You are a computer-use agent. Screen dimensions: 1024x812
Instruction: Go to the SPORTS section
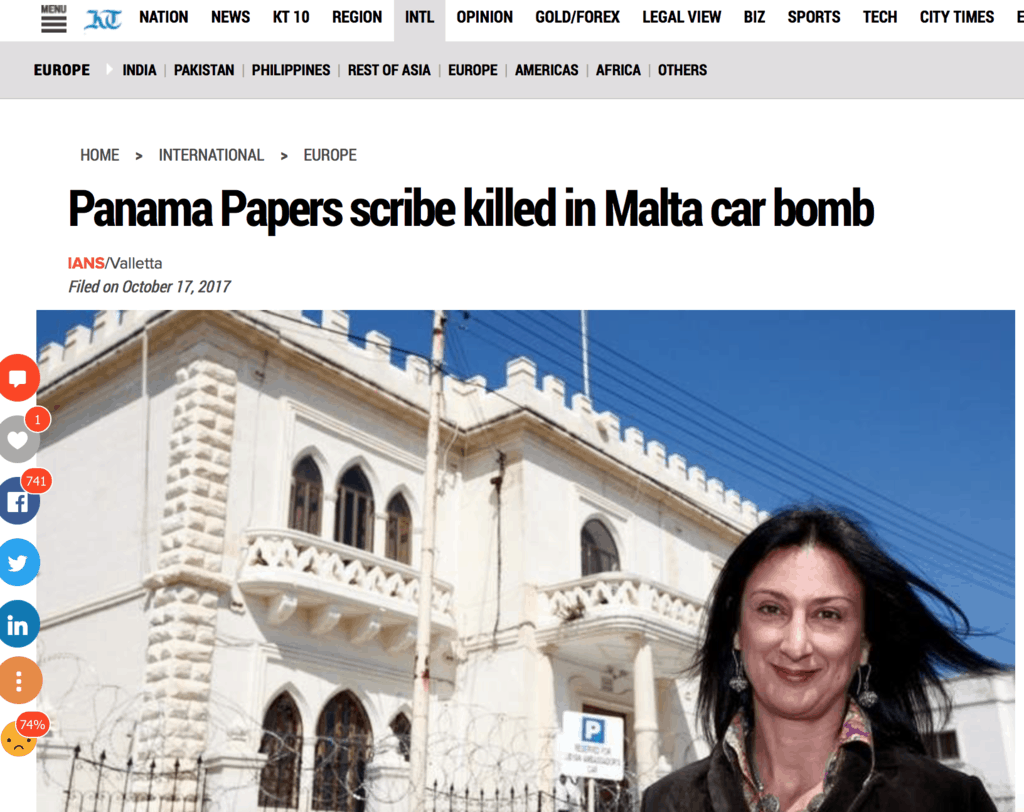(814, 17)
